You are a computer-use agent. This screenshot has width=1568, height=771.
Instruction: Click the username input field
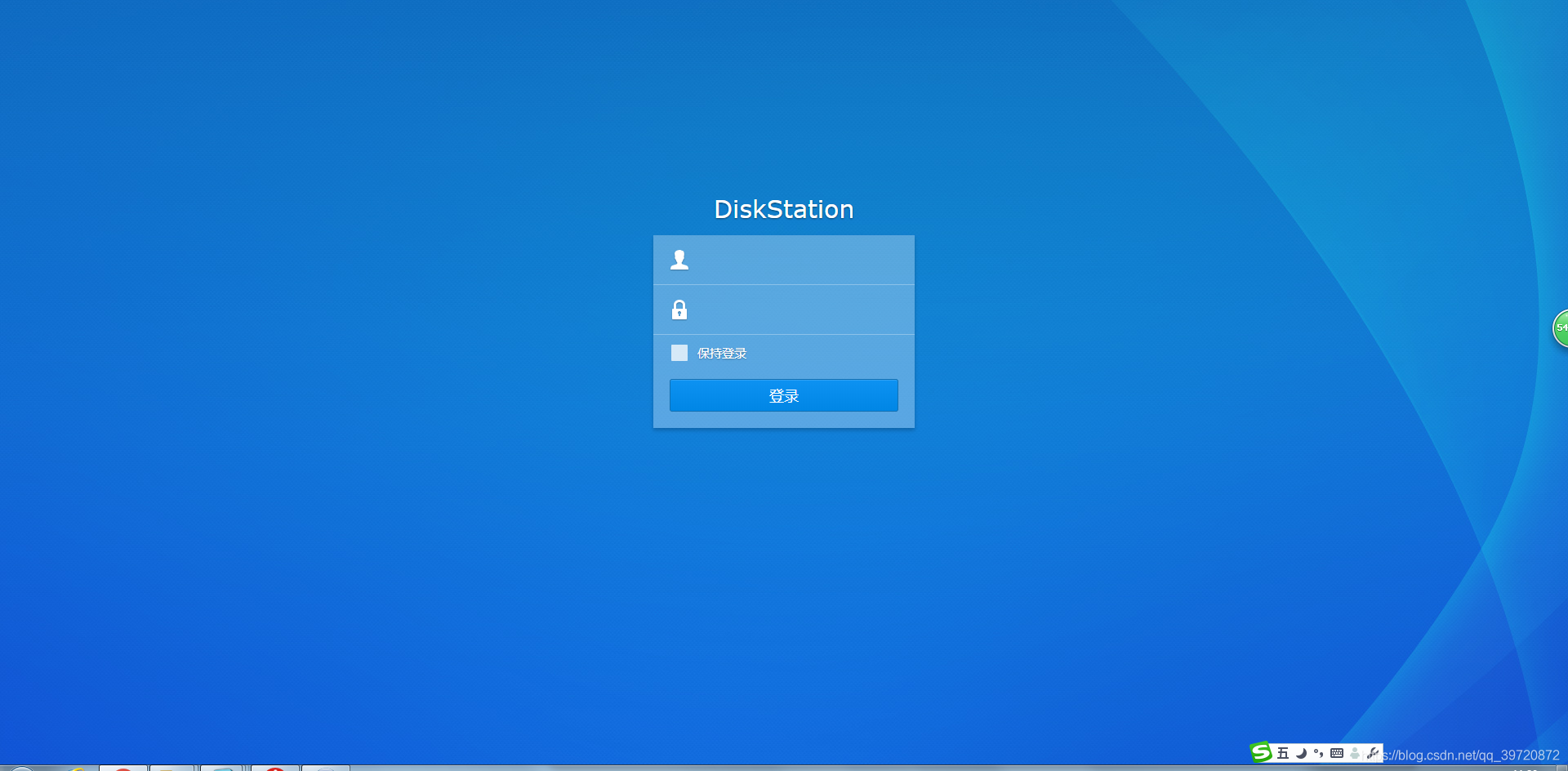pyautogui.click(x=784, y=260)
